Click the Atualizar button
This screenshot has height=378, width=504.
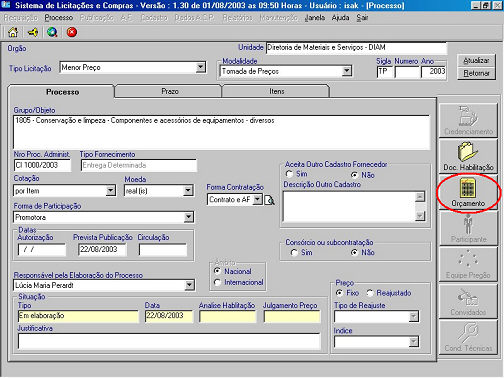(x=476, y=61)
